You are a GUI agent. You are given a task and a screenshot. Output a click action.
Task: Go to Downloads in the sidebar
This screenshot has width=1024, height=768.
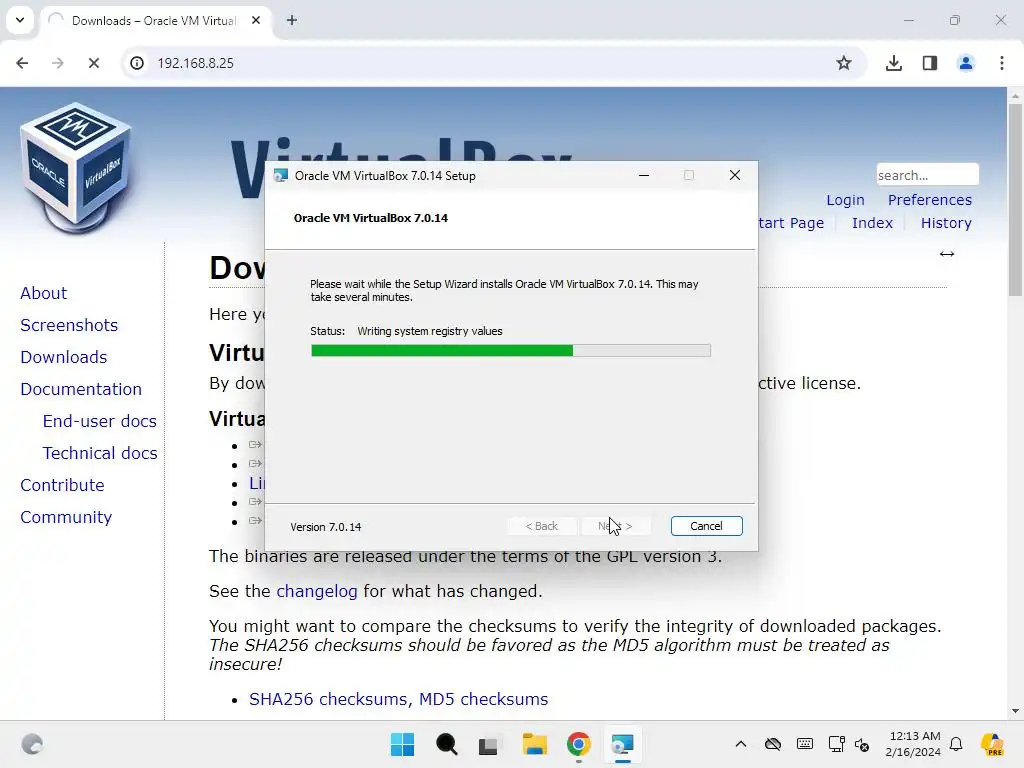click(64, 357)
